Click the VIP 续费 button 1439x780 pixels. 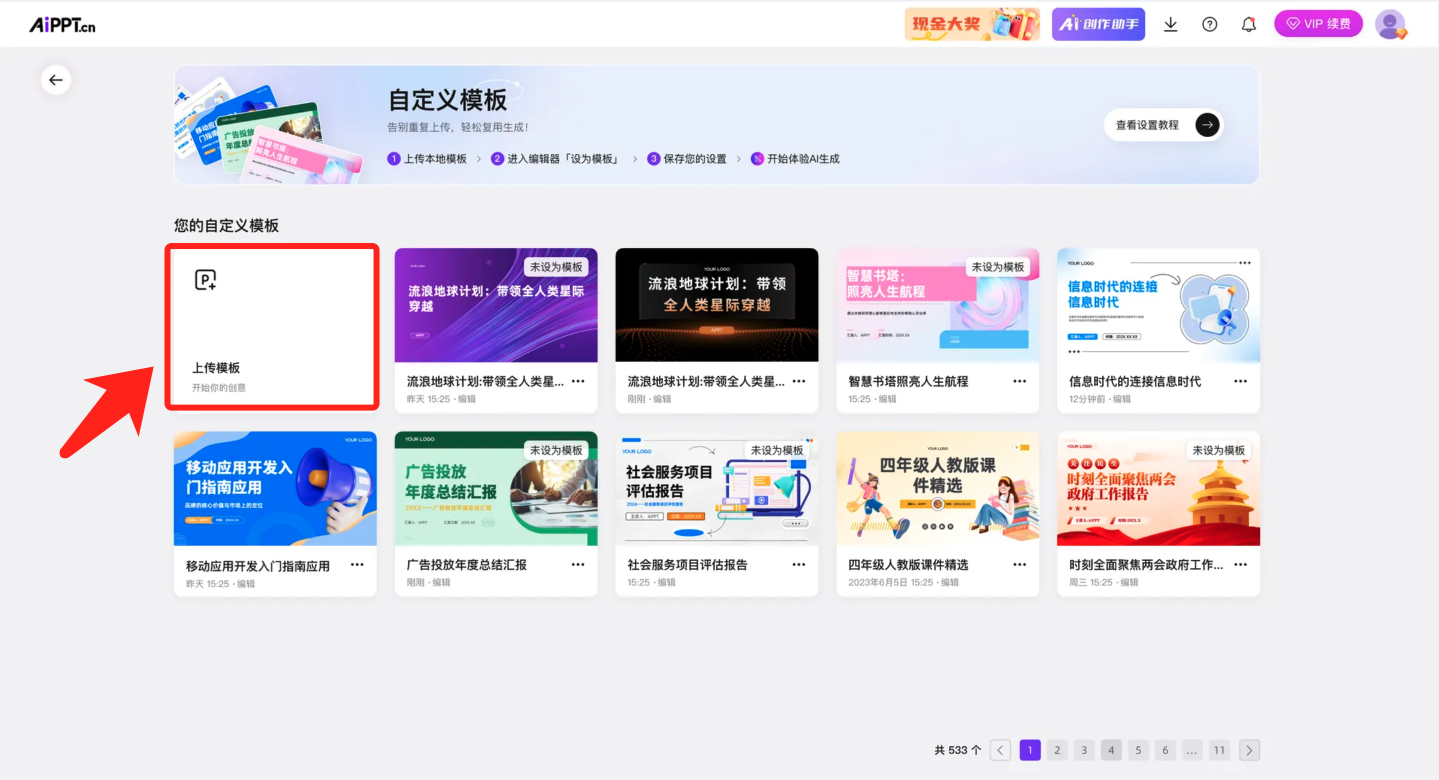coord(1318,24)
